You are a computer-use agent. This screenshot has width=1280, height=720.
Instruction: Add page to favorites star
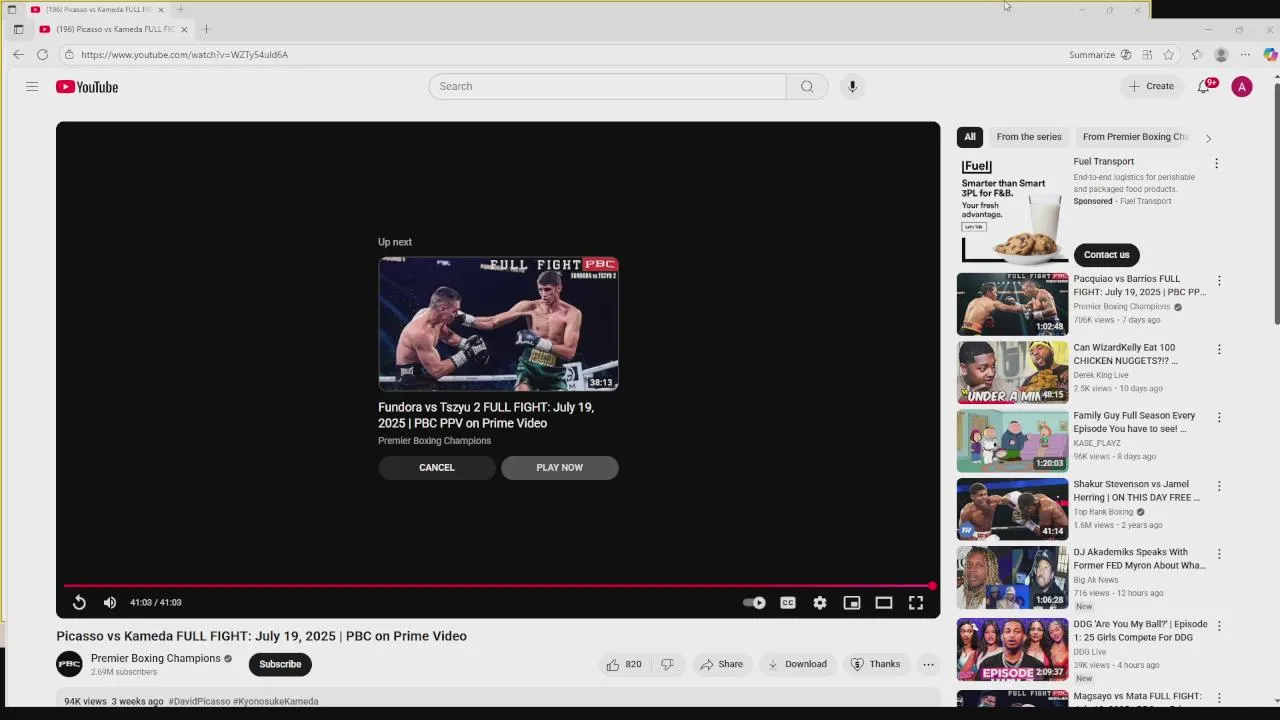[1168, 55]
